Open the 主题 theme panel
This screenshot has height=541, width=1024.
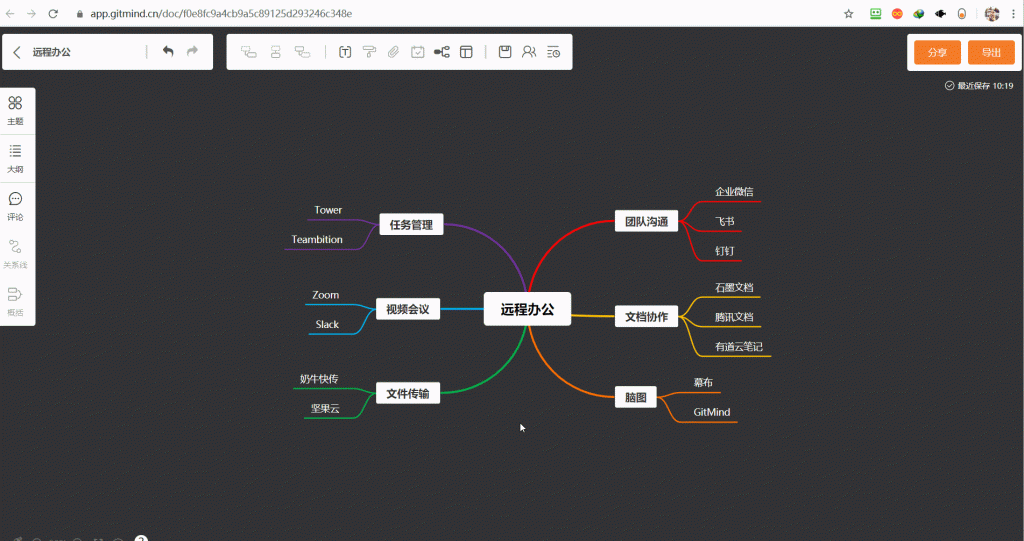coord(16,110)
